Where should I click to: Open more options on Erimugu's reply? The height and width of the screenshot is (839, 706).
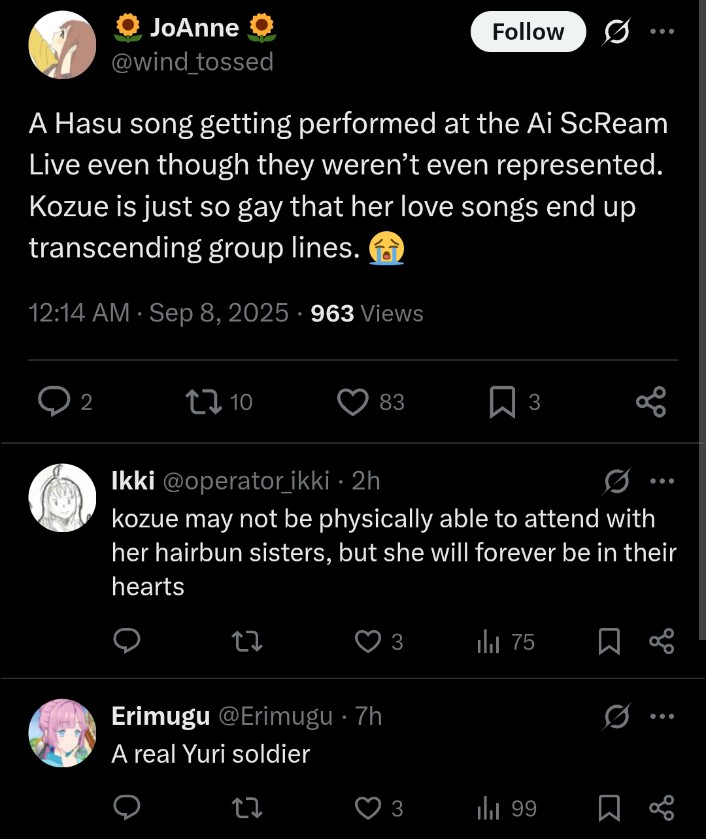pos(662,716)
